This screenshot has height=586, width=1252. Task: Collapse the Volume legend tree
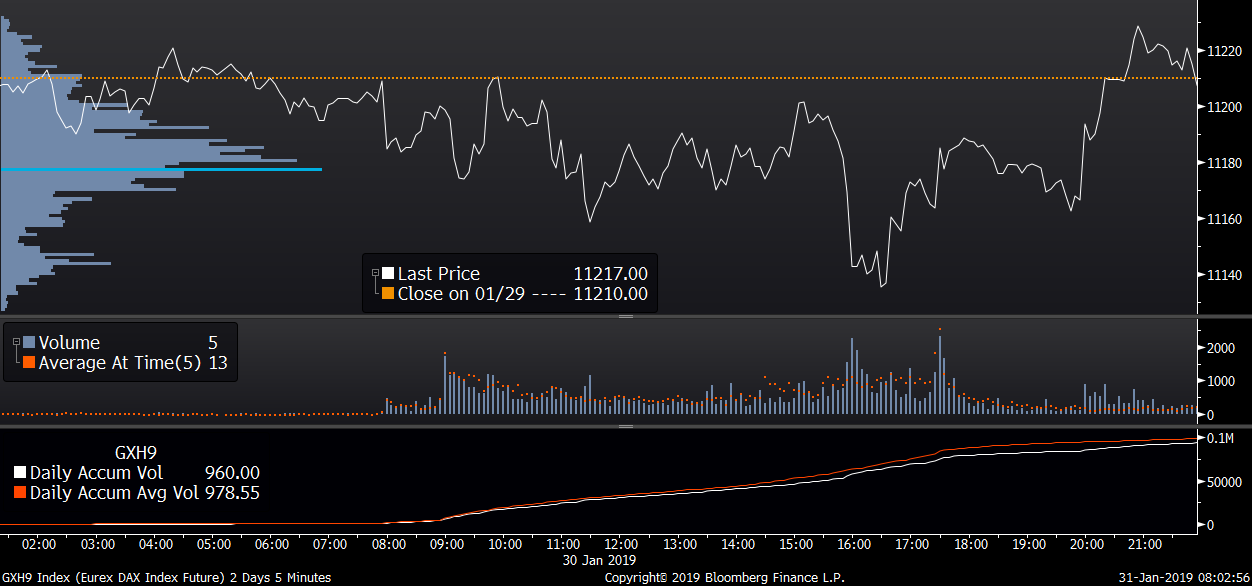pos(17,342)
